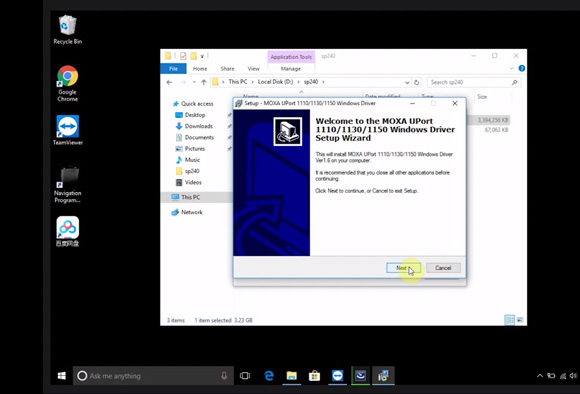
Task: Select the Application Tools contextual tab
Action: point(291,57)
